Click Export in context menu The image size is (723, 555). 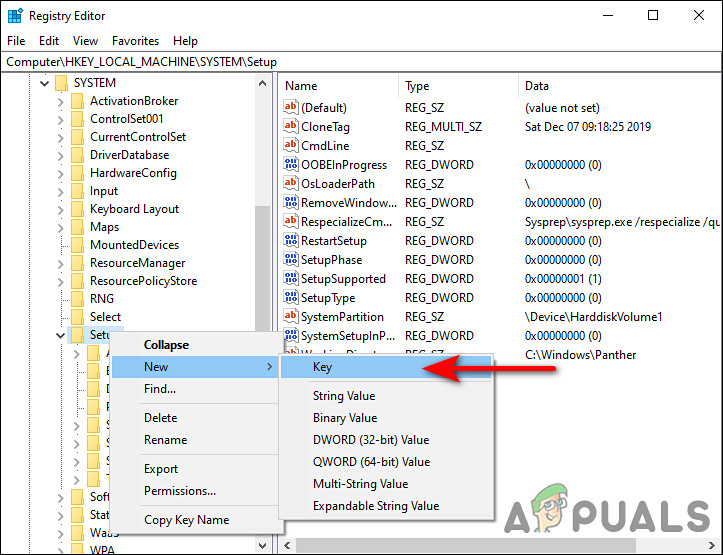coord(195,469)
